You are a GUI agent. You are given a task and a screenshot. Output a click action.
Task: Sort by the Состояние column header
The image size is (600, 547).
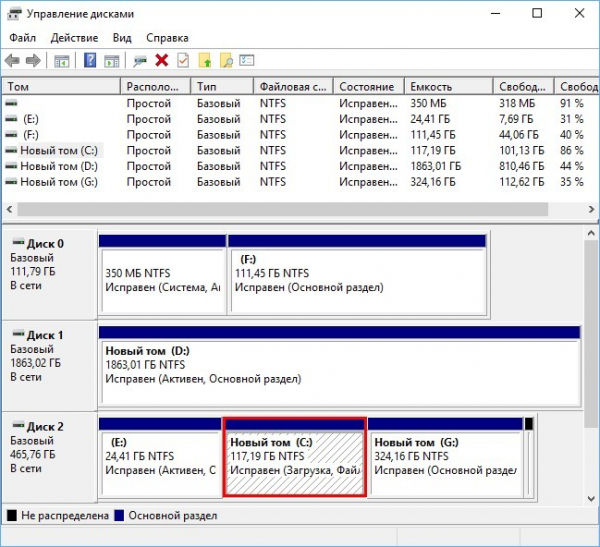click(368, 87)
